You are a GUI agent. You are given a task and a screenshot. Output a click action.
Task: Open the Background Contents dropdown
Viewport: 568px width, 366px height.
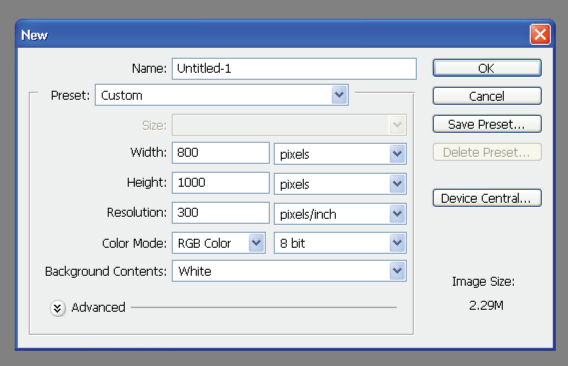coord(289,271)
